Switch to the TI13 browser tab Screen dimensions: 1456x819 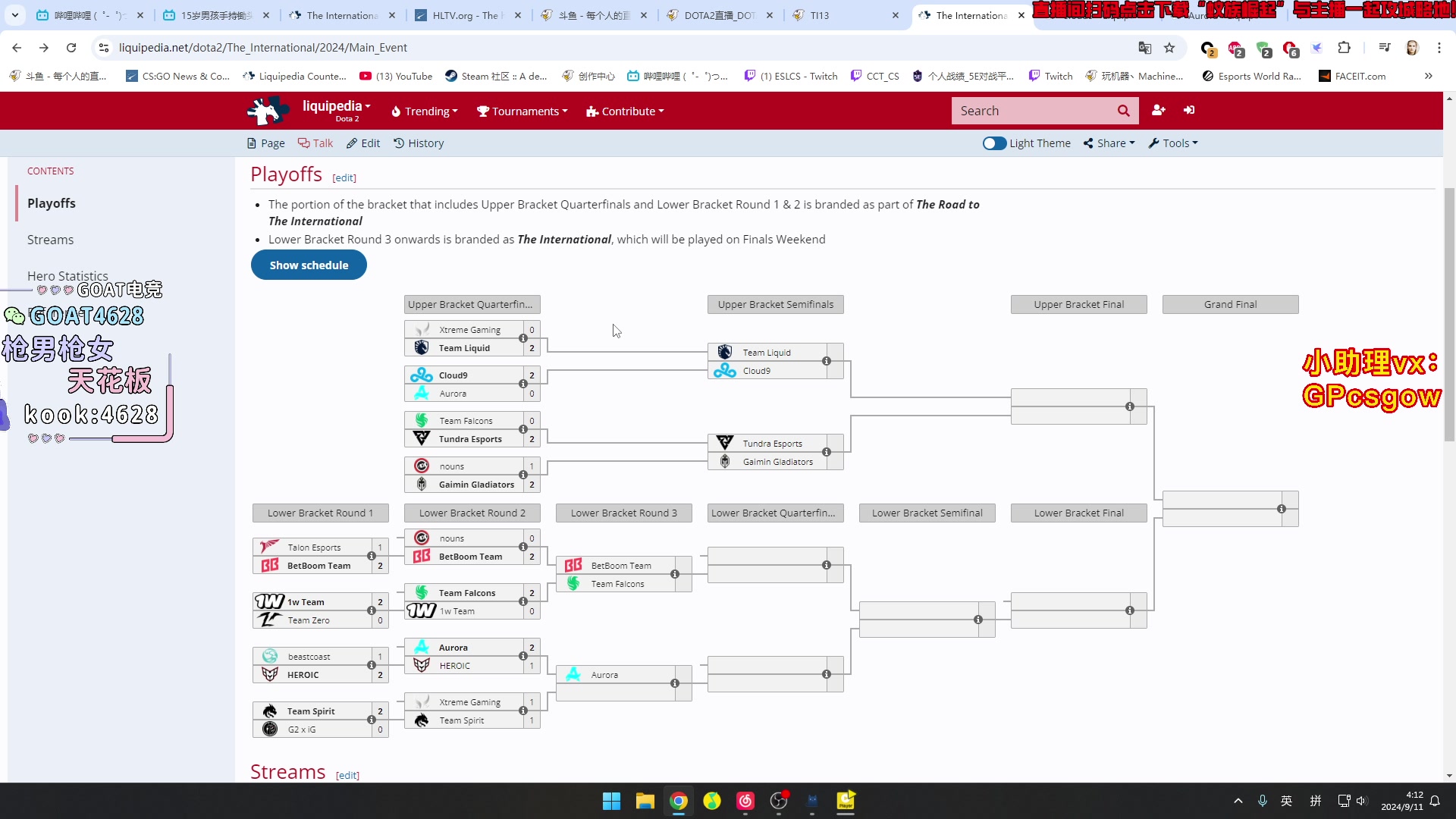[x=846, y=15]
